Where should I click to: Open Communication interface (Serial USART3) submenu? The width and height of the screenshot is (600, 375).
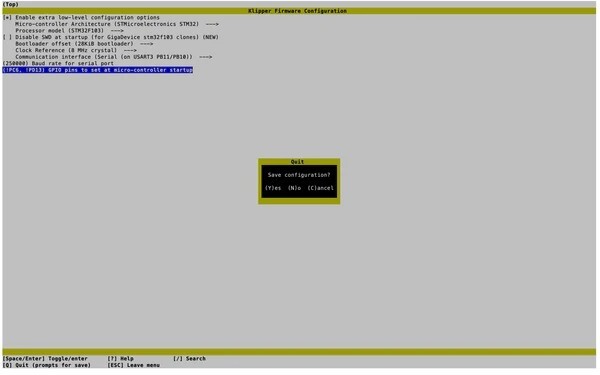(114, 57)
